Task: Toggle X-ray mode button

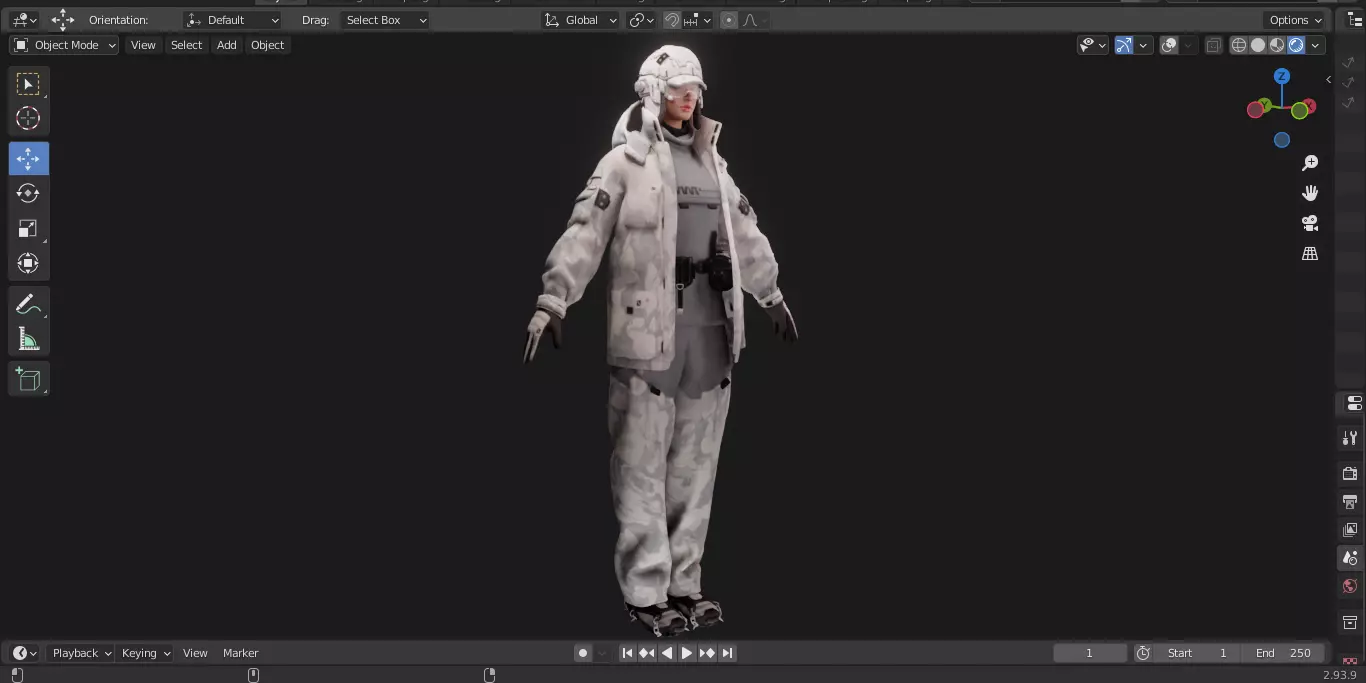Action: pyautogui.click(x=1213, y=45)
